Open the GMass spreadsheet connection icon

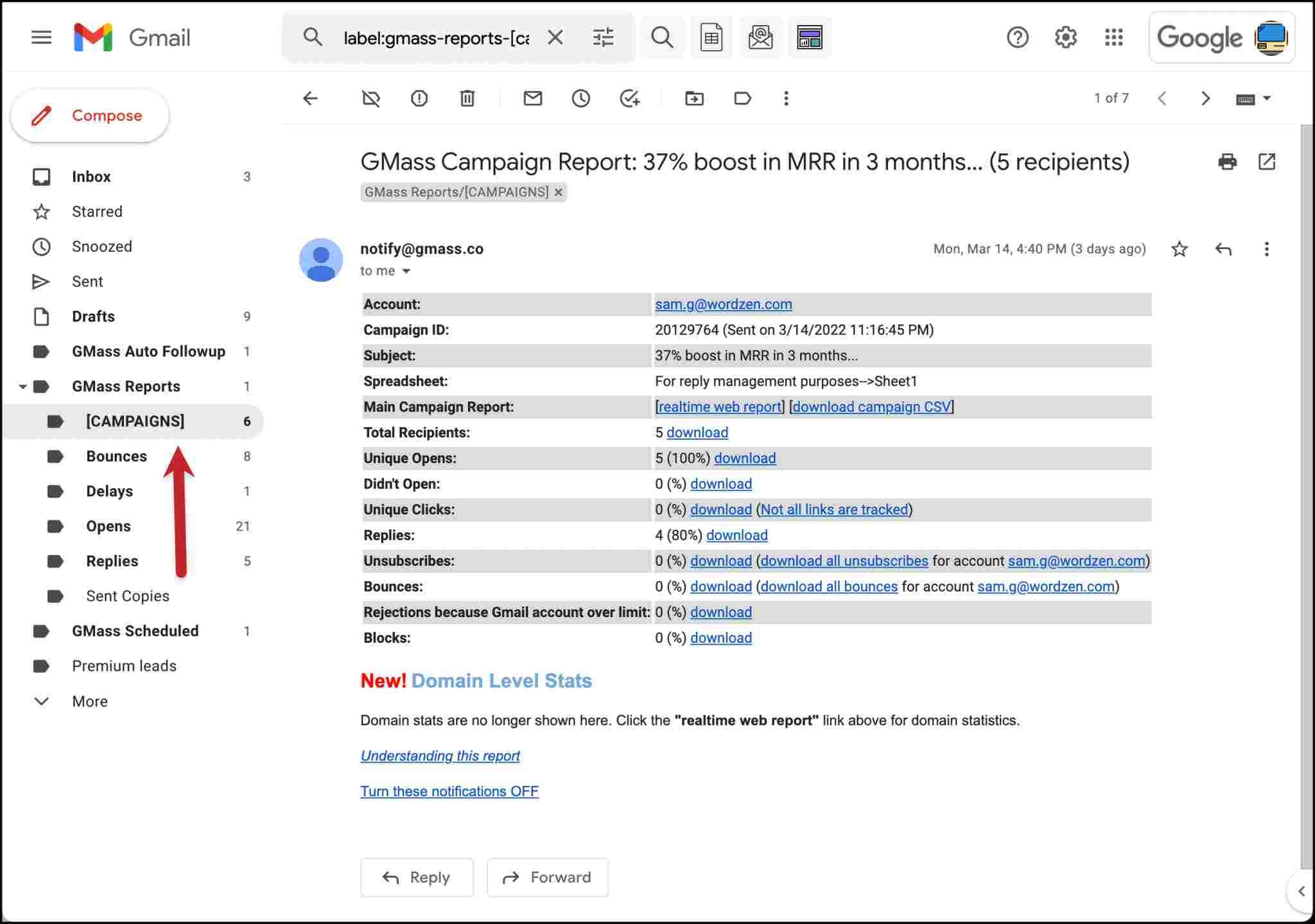tap(711, 37)
